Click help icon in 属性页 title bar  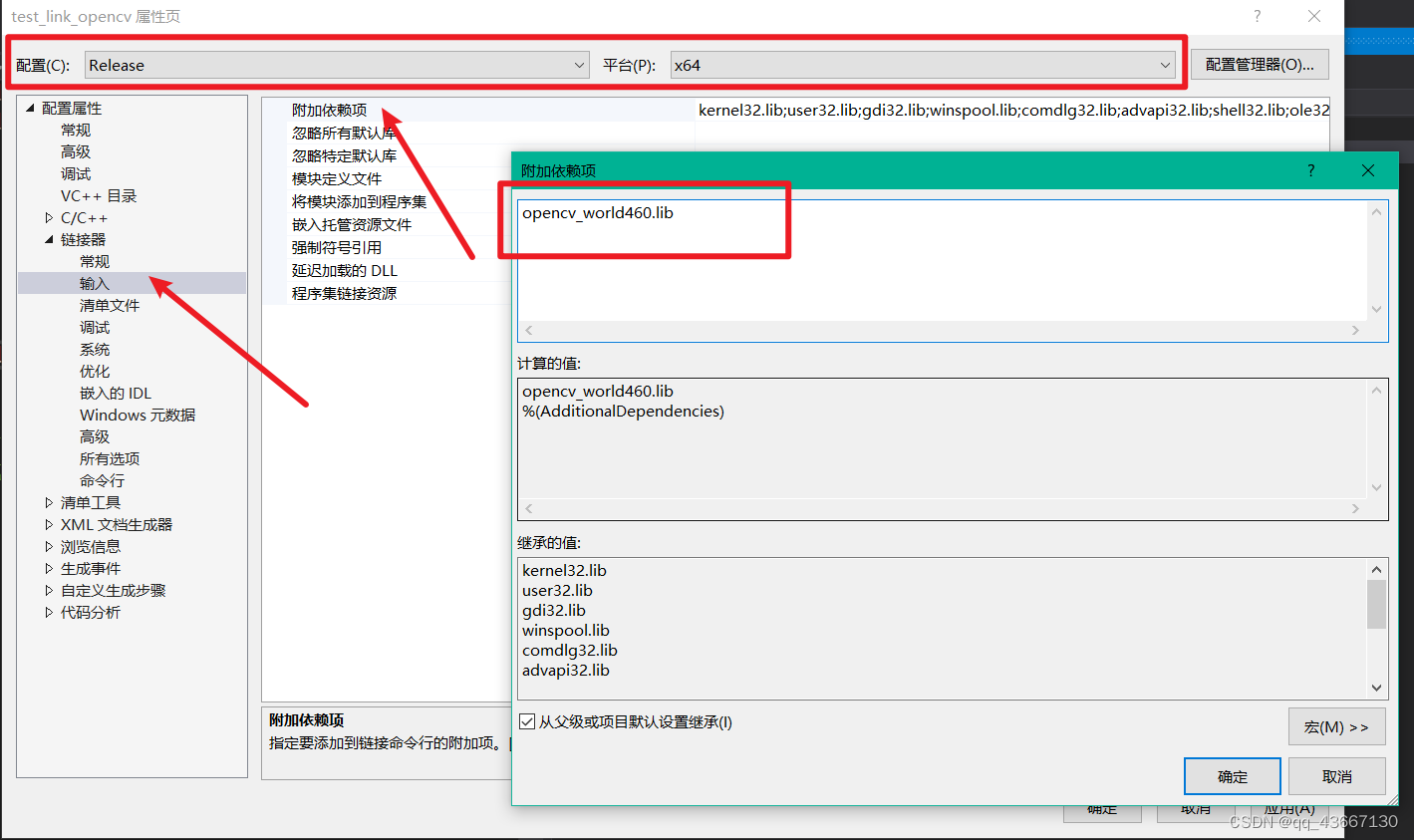point(1258,16)
